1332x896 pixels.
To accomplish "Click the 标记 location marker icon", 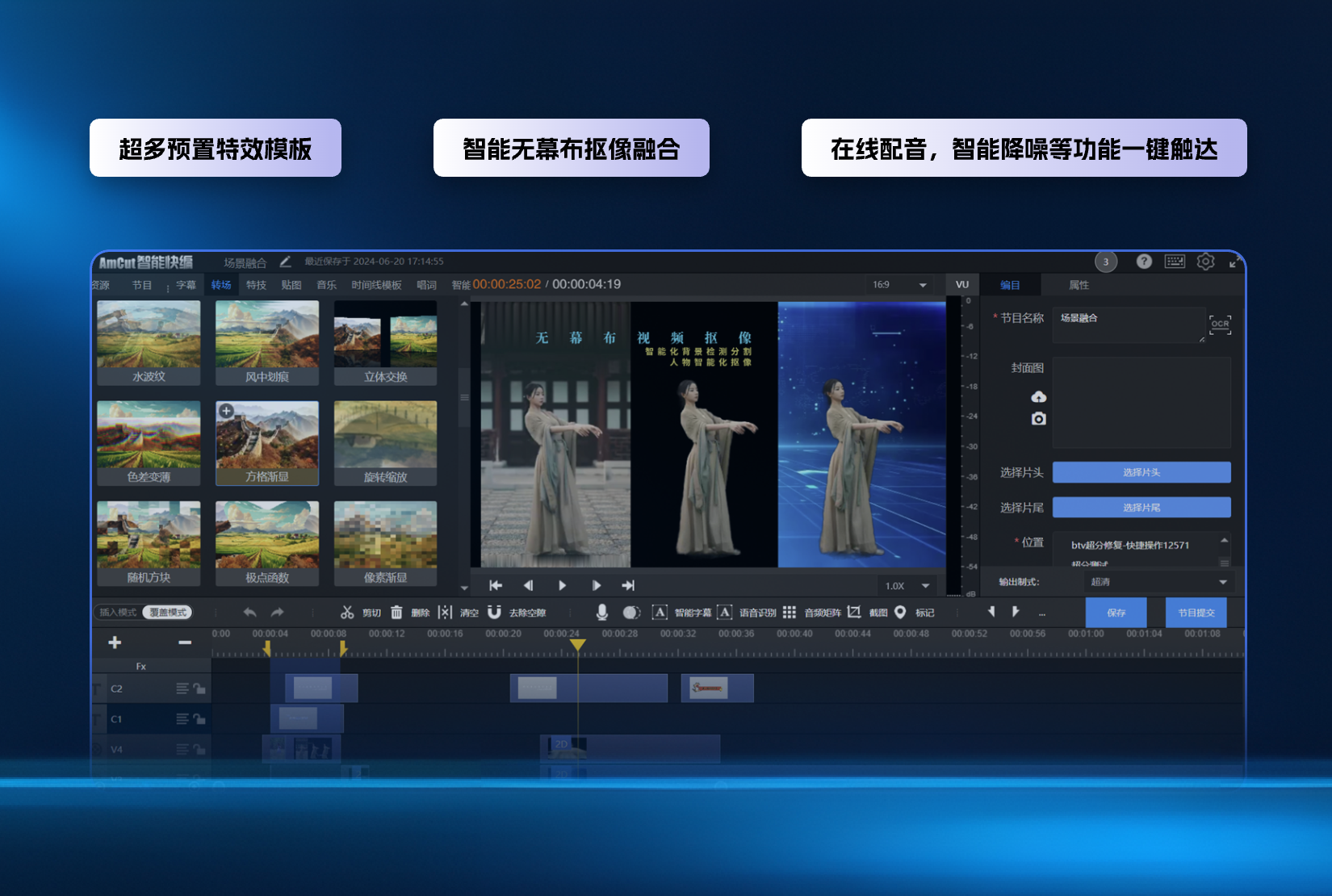I will point(900,613).
